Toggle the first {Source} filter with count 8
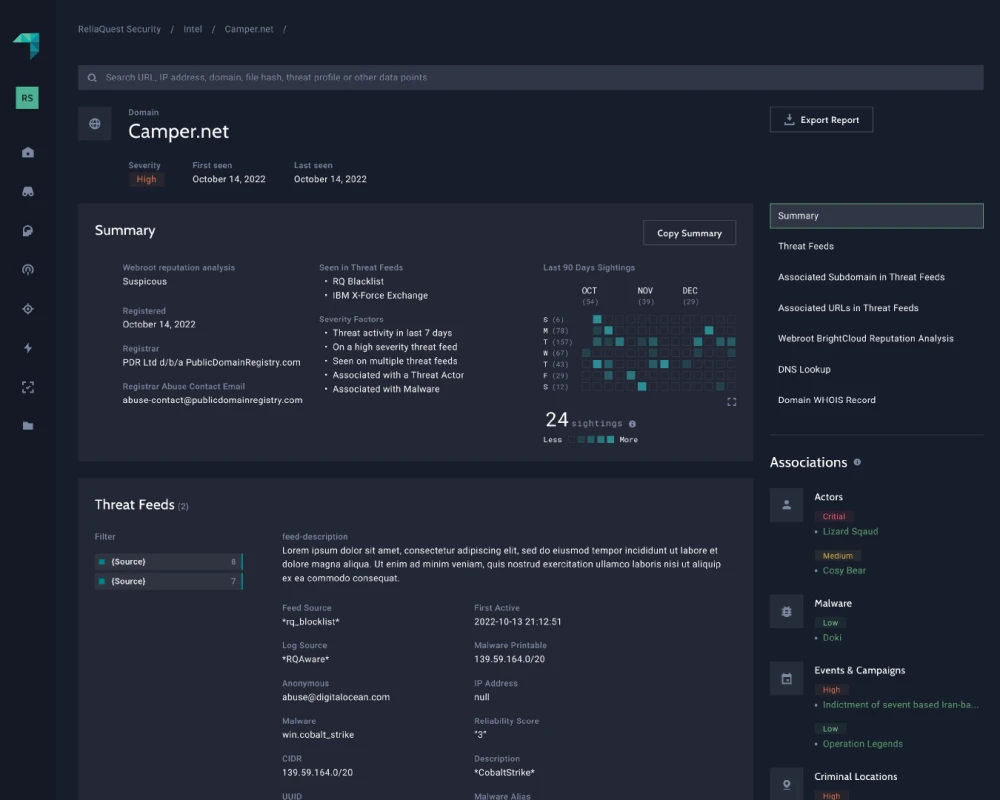1000x800 pixels. [169, 561]
